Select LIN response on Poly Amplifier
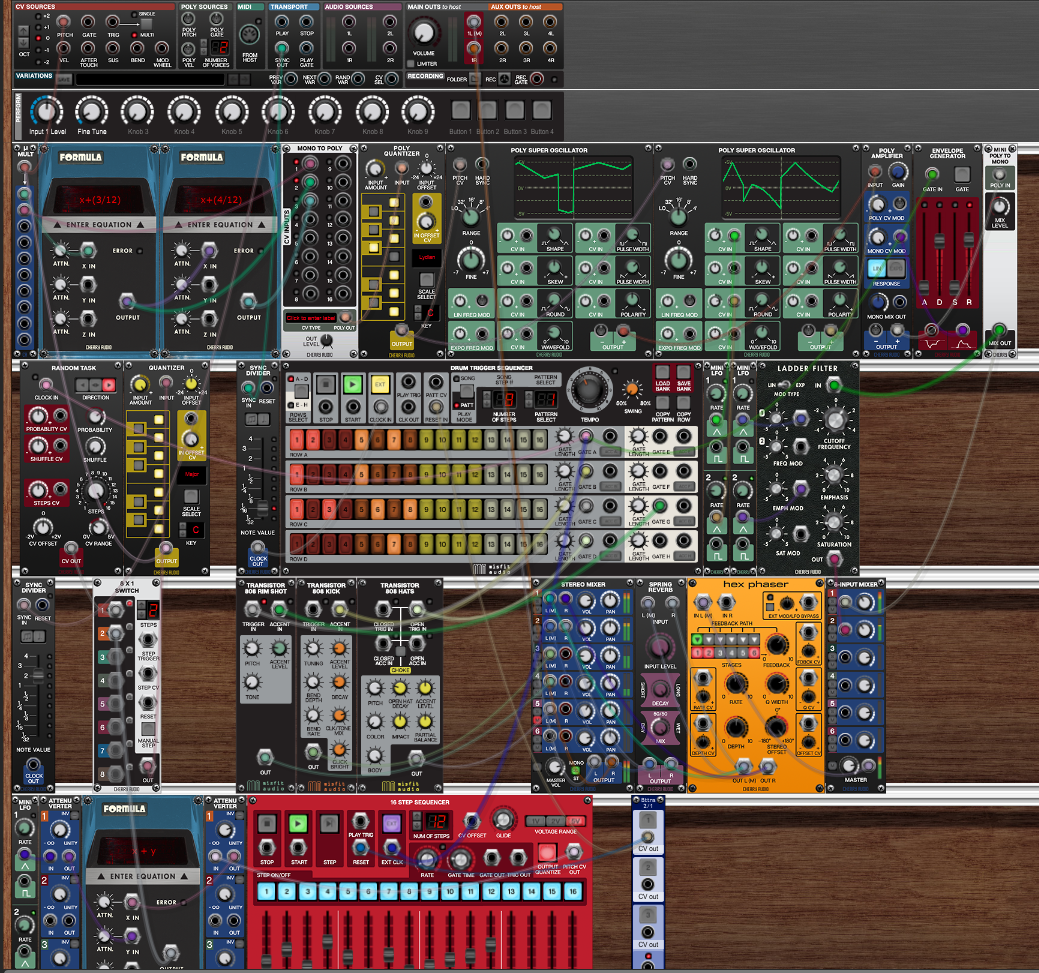 click(877, 268)
